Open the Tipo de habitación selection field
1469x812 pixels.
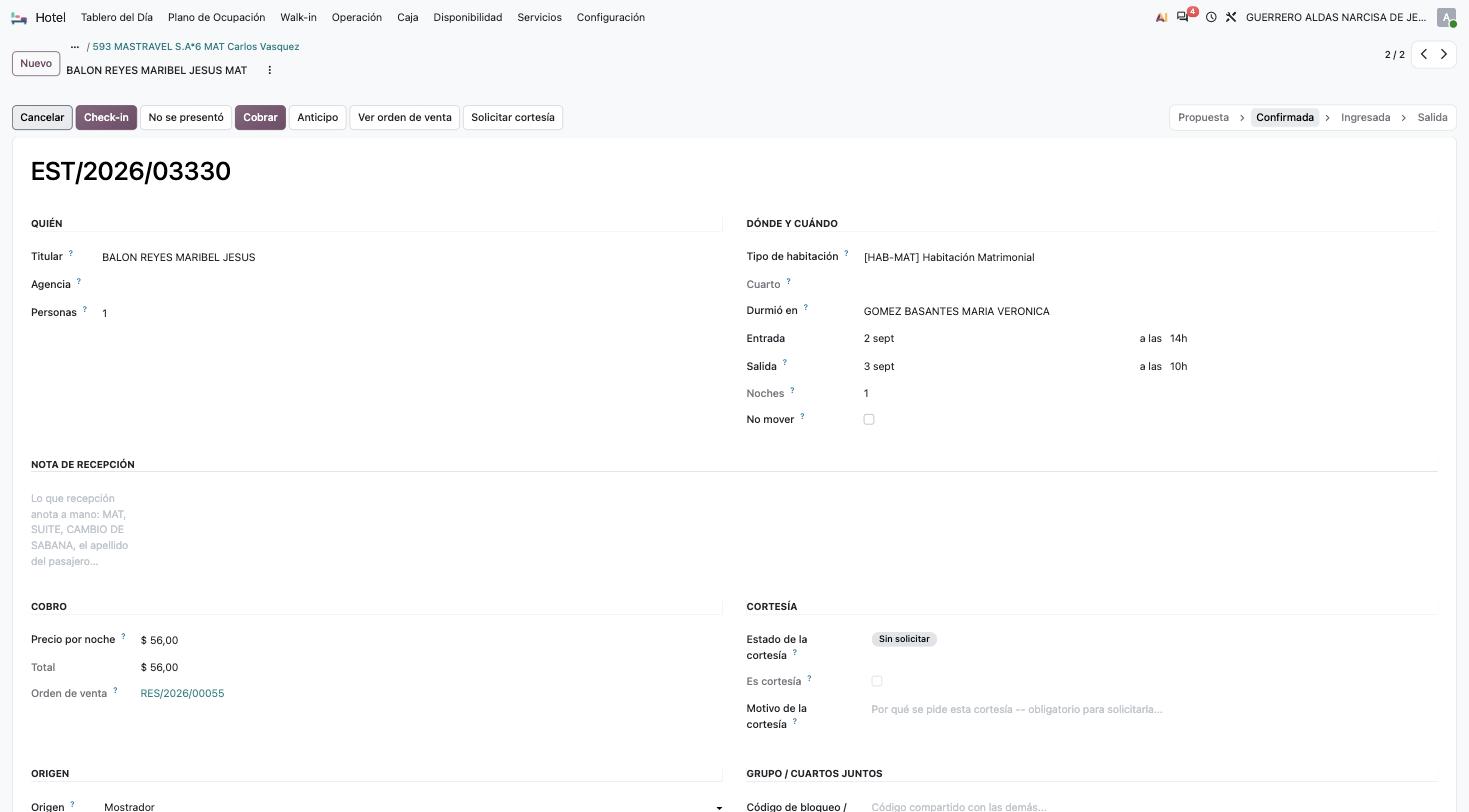[x=1150, y=257]
